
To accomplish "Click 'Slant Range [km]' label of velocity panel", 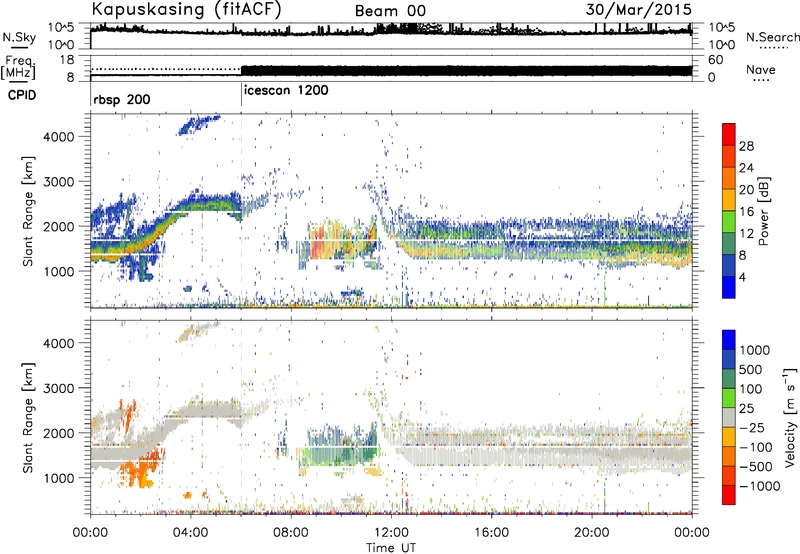I will [28, 417].
